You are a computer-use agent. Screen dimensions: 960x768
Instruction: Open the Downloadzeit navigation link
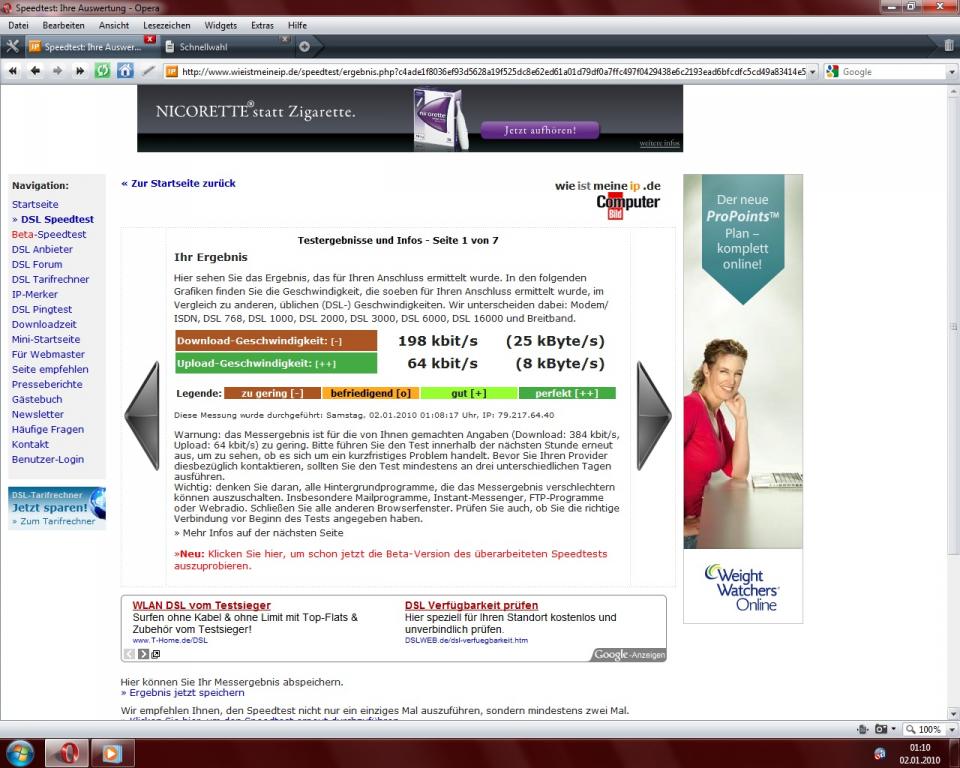pyautogui.click(x=44, y=324)
